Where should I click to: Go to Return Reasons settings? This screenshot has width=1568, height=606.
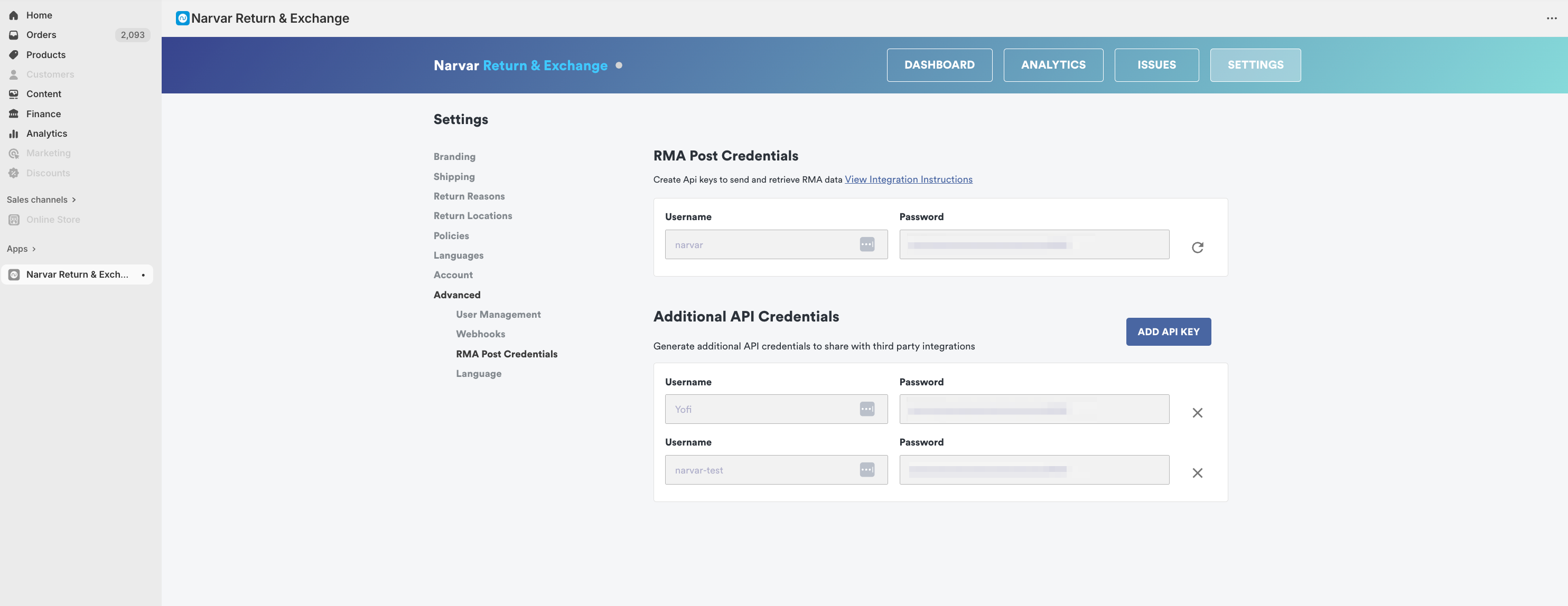pyautogui.click(x=469, y=196)
